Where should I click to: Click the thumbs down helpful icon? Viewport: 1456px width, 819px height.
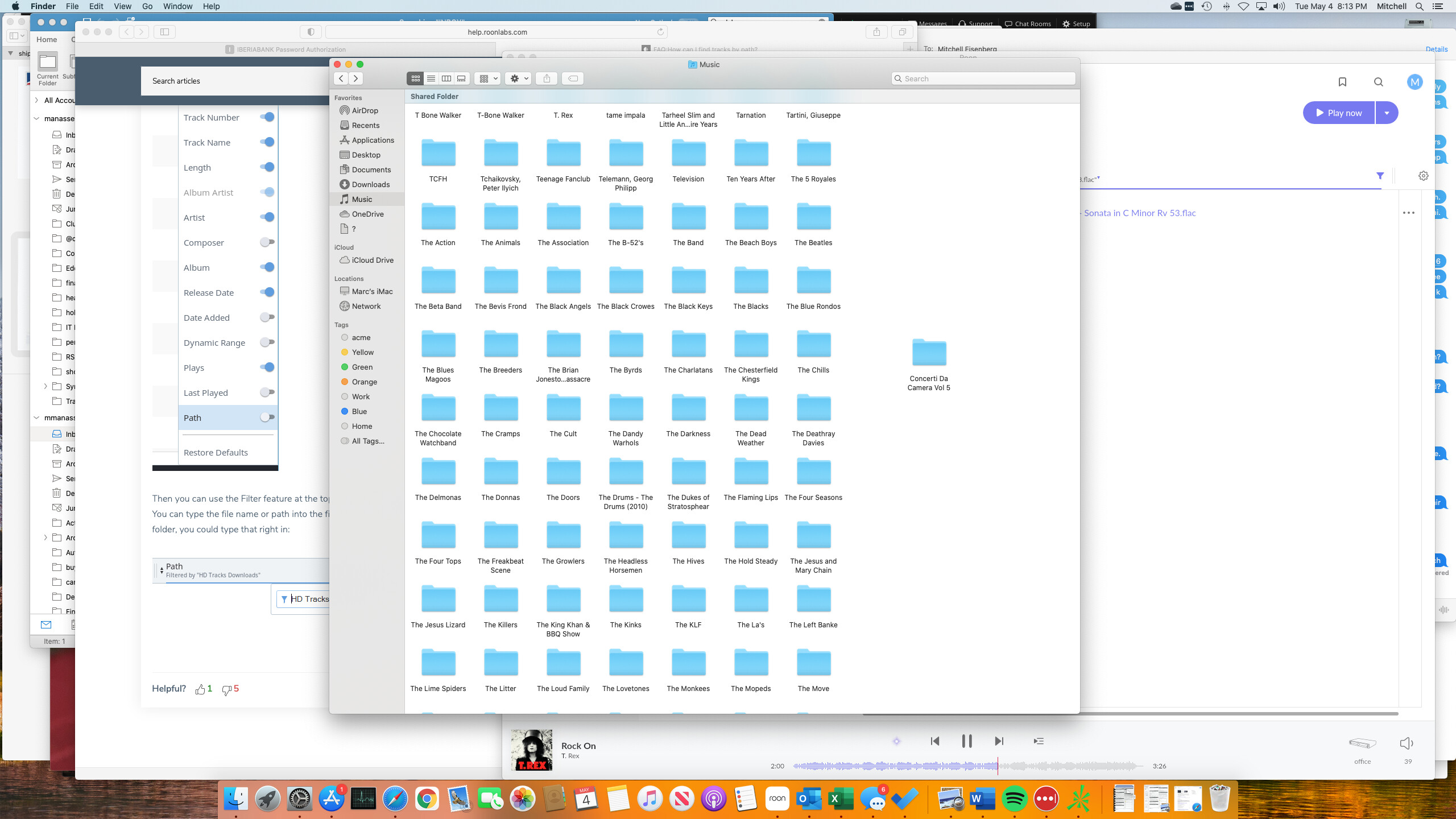point(226,690)
